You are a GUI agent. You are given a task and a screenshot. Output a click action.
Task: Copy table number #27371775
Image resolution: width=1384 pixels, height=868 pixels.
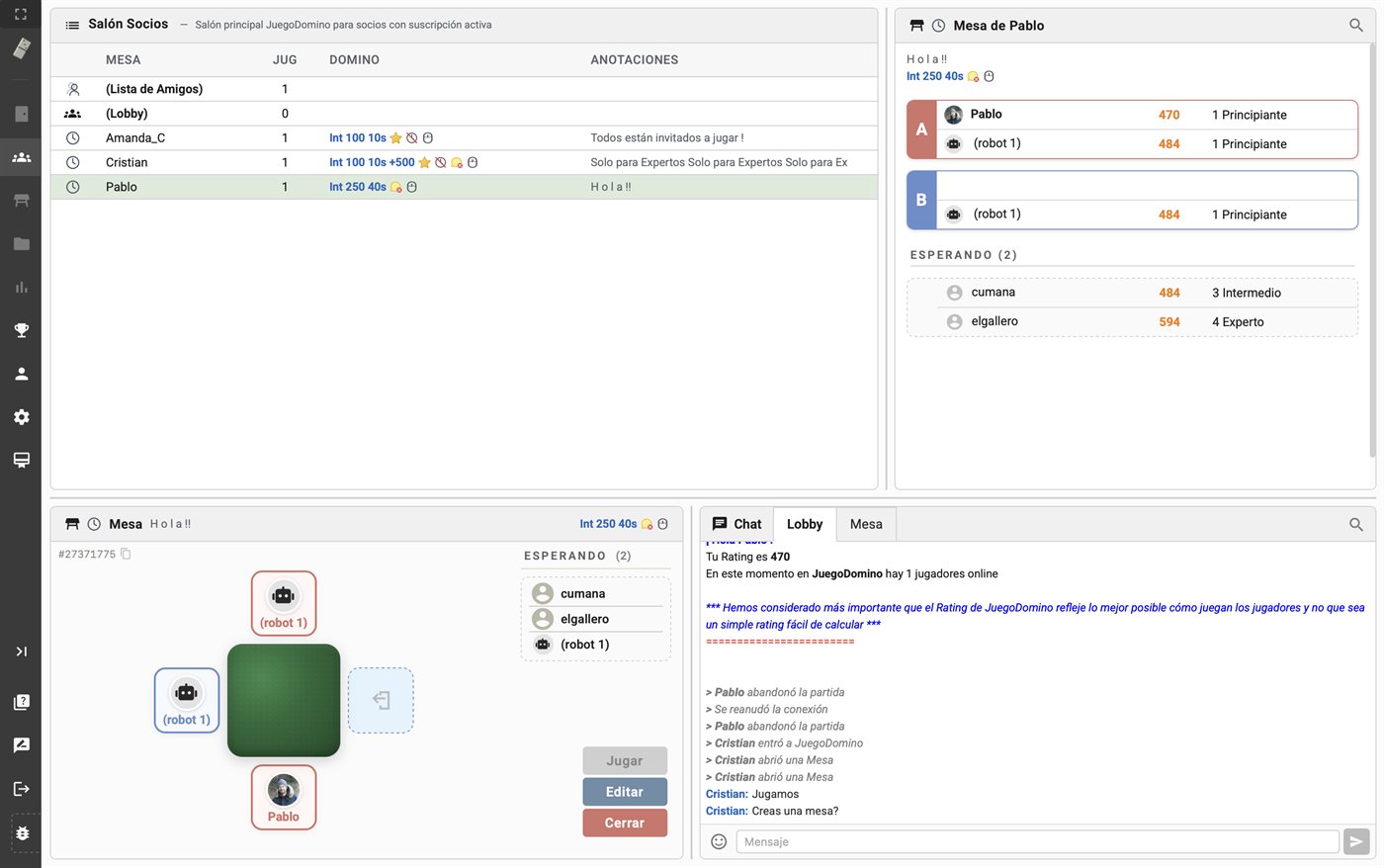click(126, 554)
